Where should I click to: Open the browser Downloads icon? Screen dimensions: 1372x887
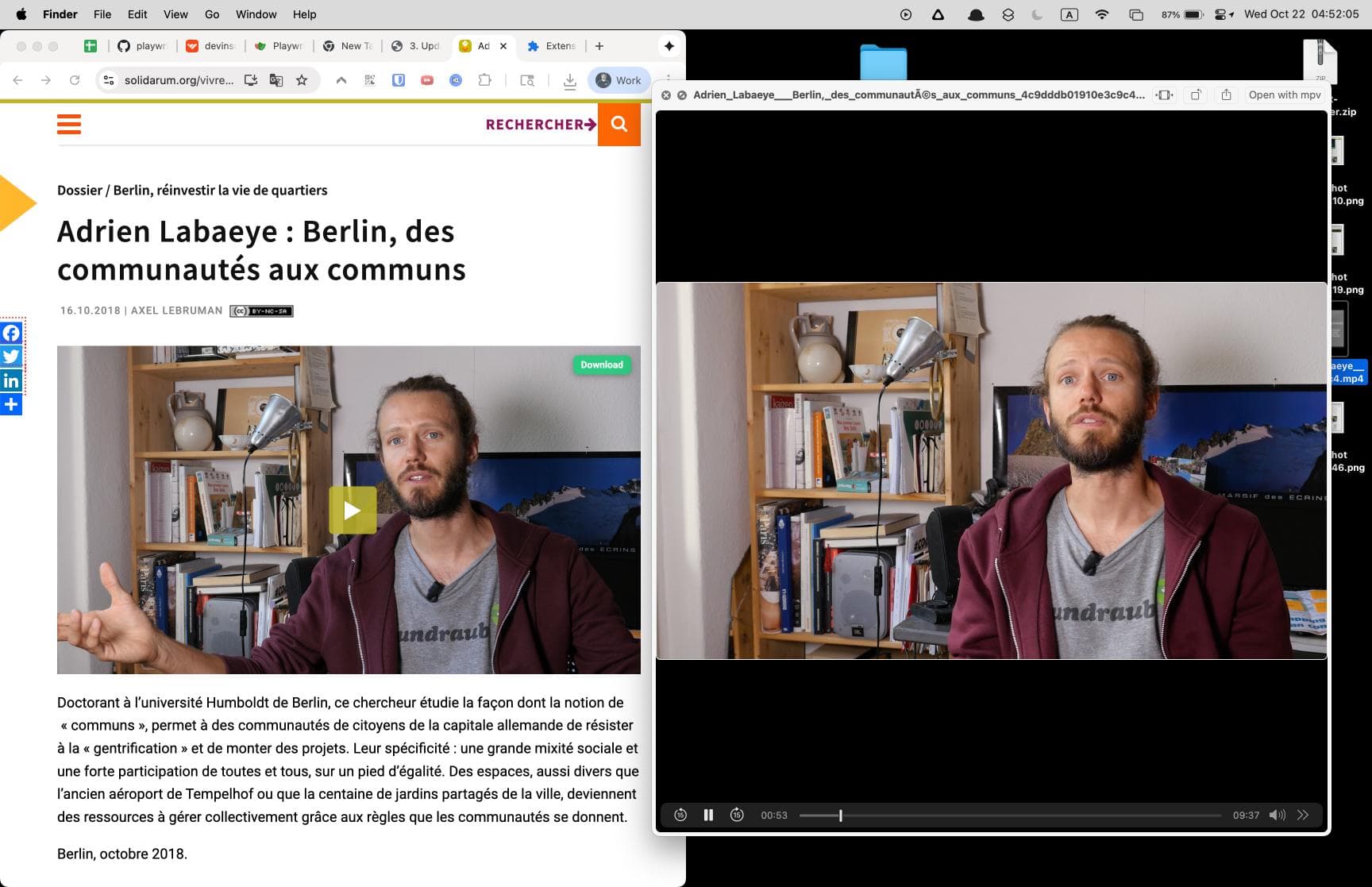570,80
